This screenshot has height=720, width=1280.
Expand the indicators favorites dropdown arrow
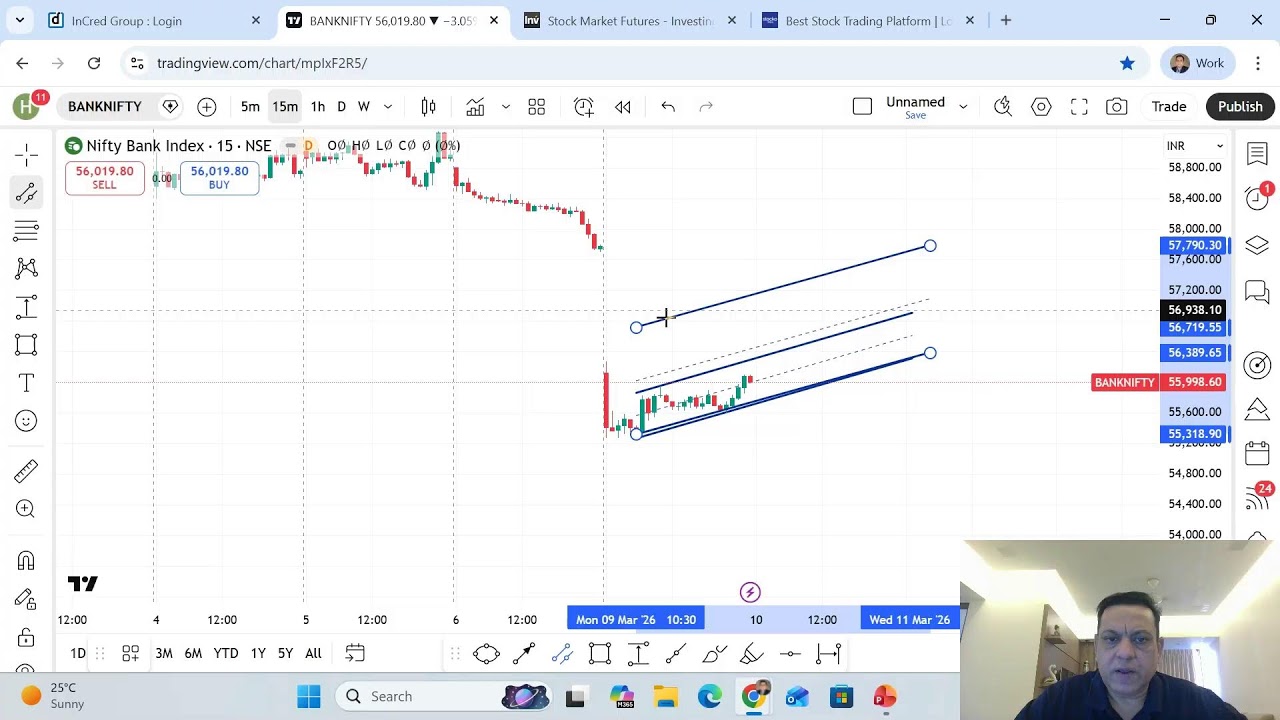[506, 107]
